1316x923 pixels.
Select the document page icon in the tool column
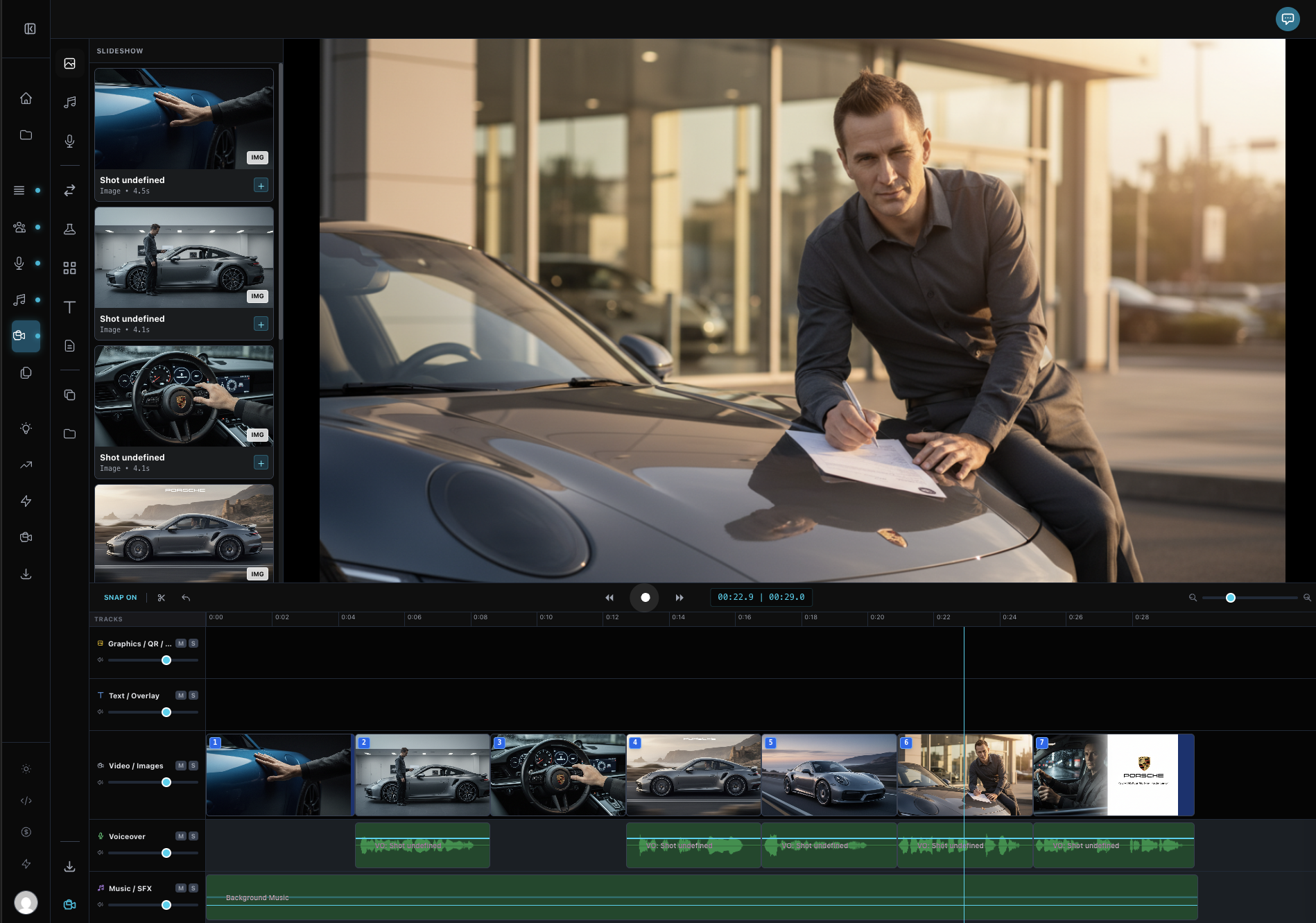click(x=70, y=346)
